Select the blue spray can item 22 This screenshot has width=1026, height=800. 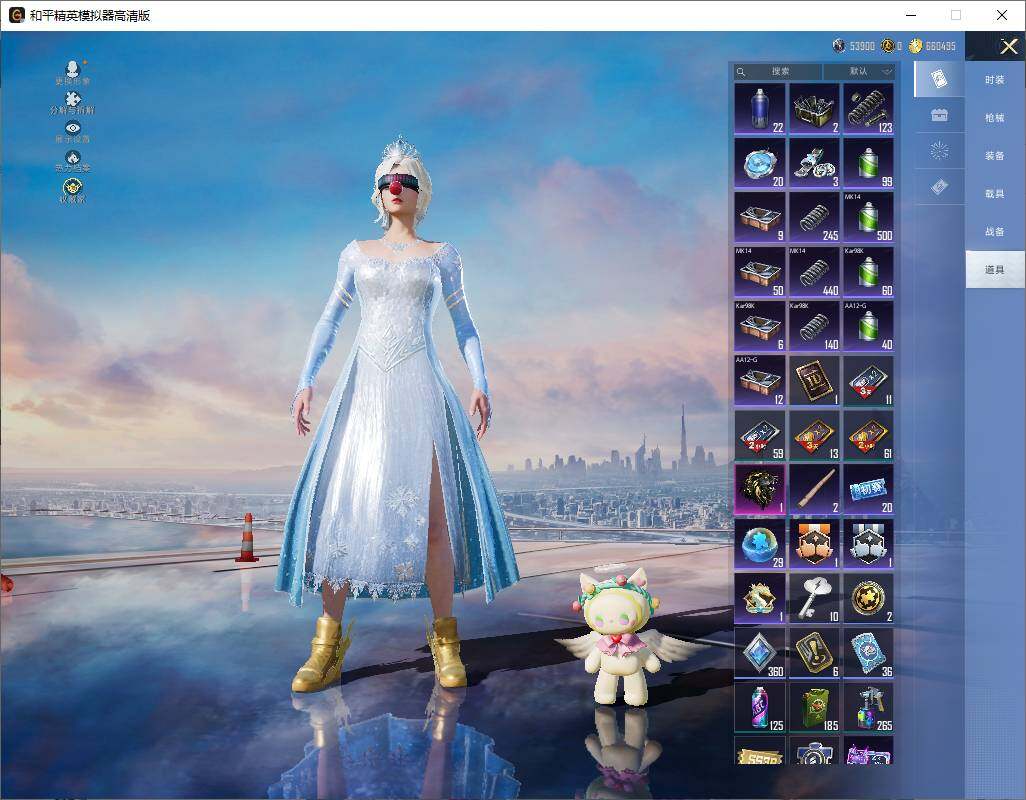[760, 109]
